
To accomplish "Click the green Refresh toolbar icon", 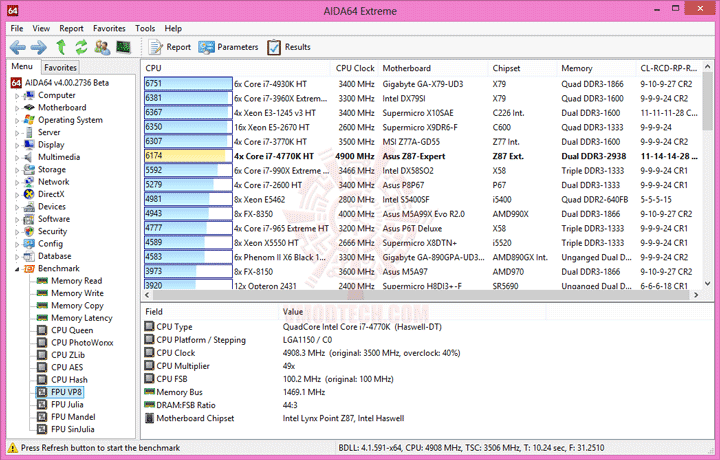I will pyautogui.click(x=81, y=47).
